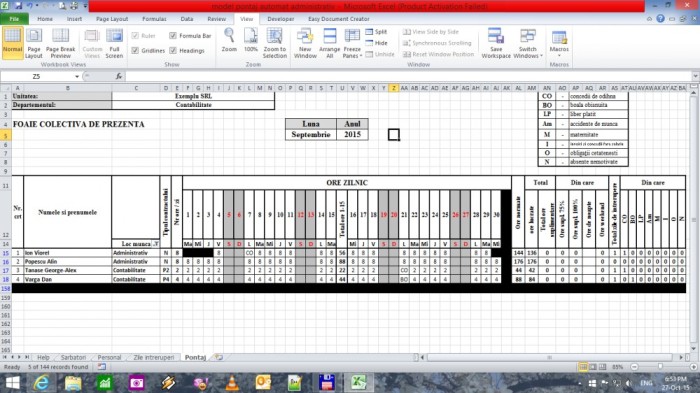Expand the Freeze Panes dropdown
The height and width of the screenshot is (393, 700).
click(x=352, y=42)
